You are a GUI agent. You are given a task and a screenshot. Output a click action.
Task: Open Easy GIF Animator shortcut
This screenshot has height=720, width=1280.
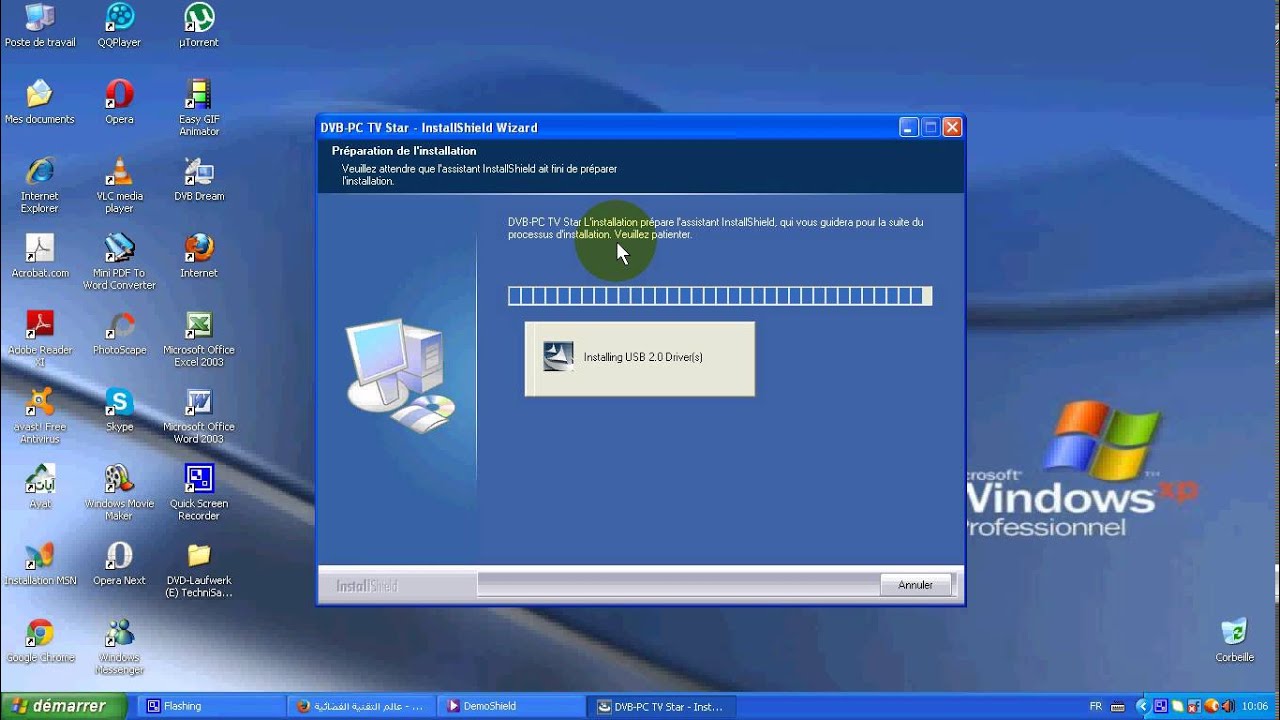[199, 109]
